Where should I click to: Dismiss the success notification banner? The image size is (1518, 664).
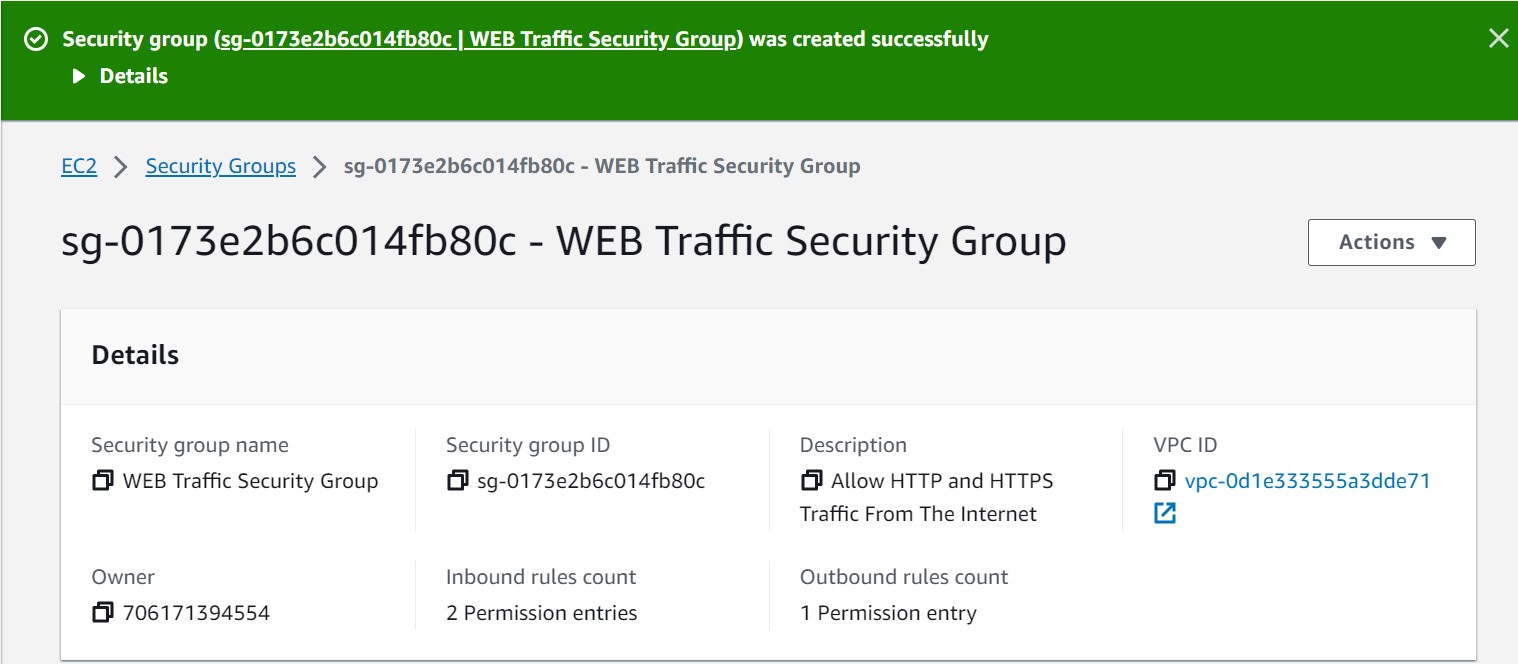[1498, 38]
